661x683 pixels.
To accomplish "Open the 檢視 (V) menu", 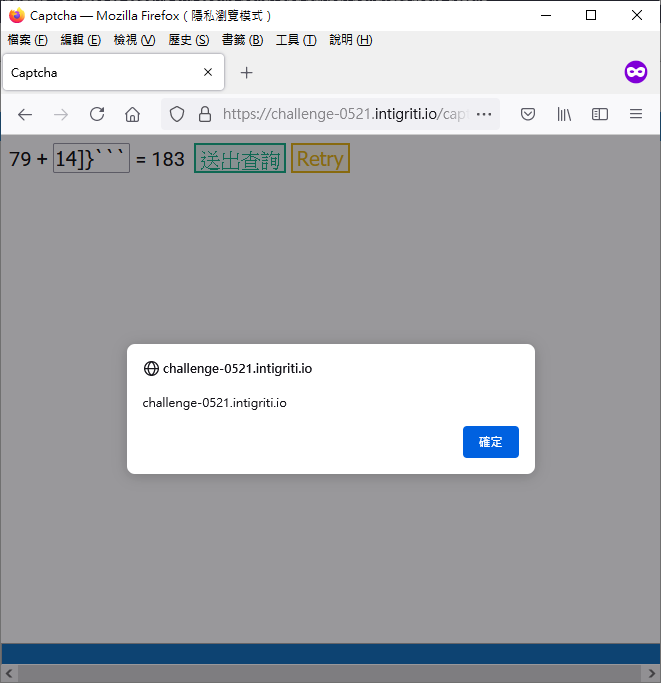I will 134,40.
